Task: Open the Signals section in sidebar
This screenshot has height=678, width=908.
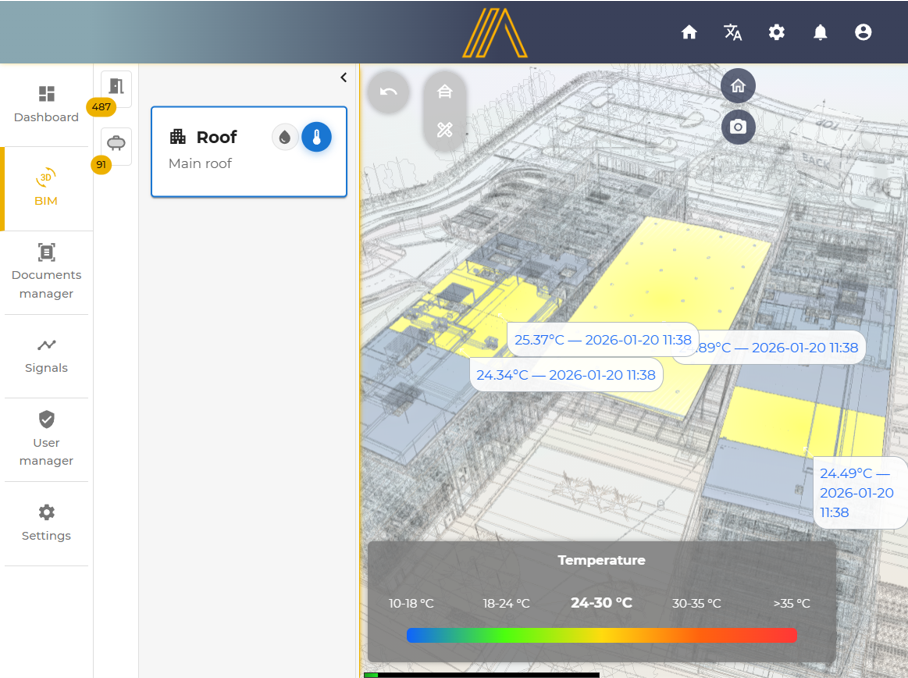Action: 46,355
